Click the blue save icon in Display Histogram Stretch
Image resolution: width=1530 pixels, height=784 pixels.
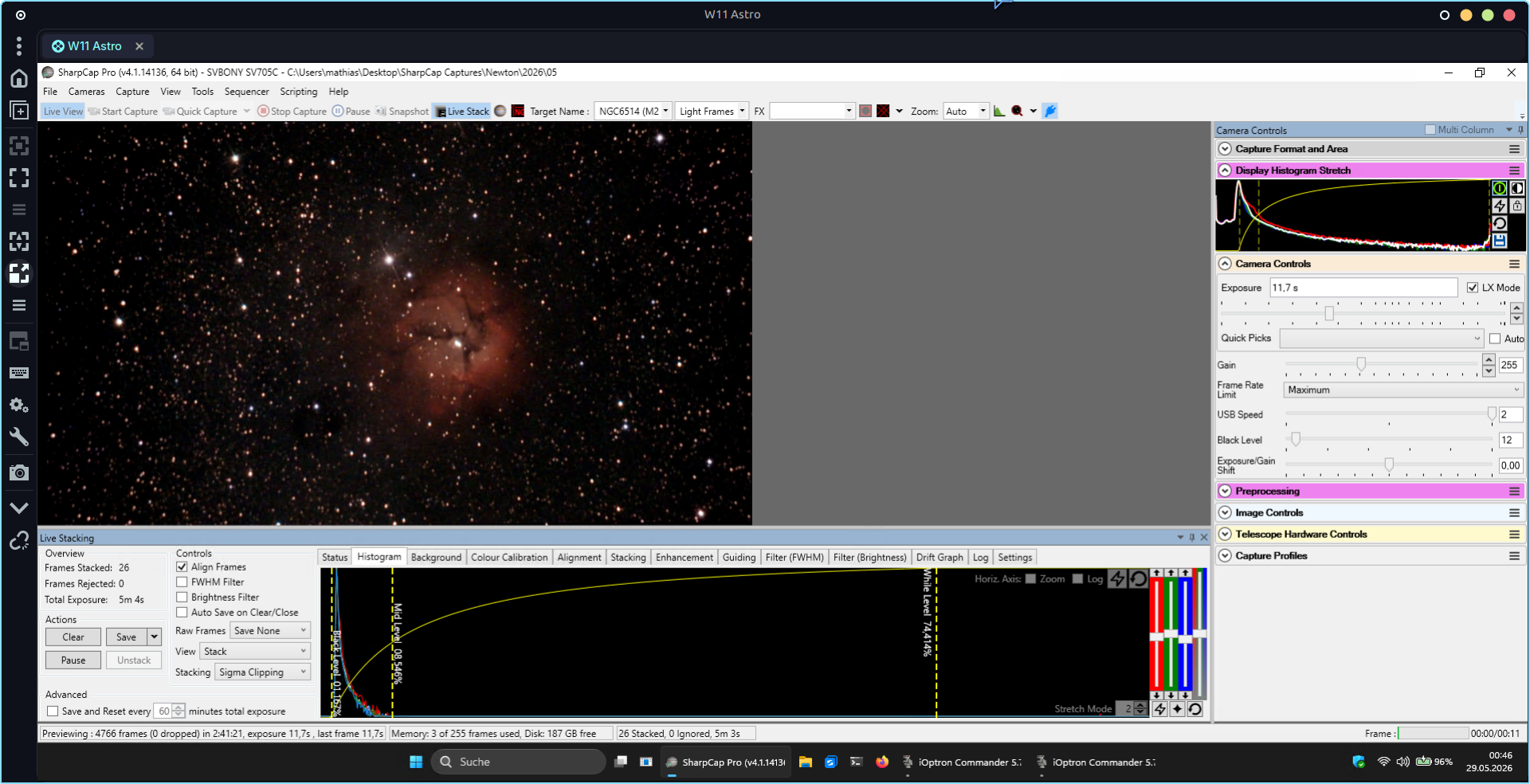[1499, 241]
